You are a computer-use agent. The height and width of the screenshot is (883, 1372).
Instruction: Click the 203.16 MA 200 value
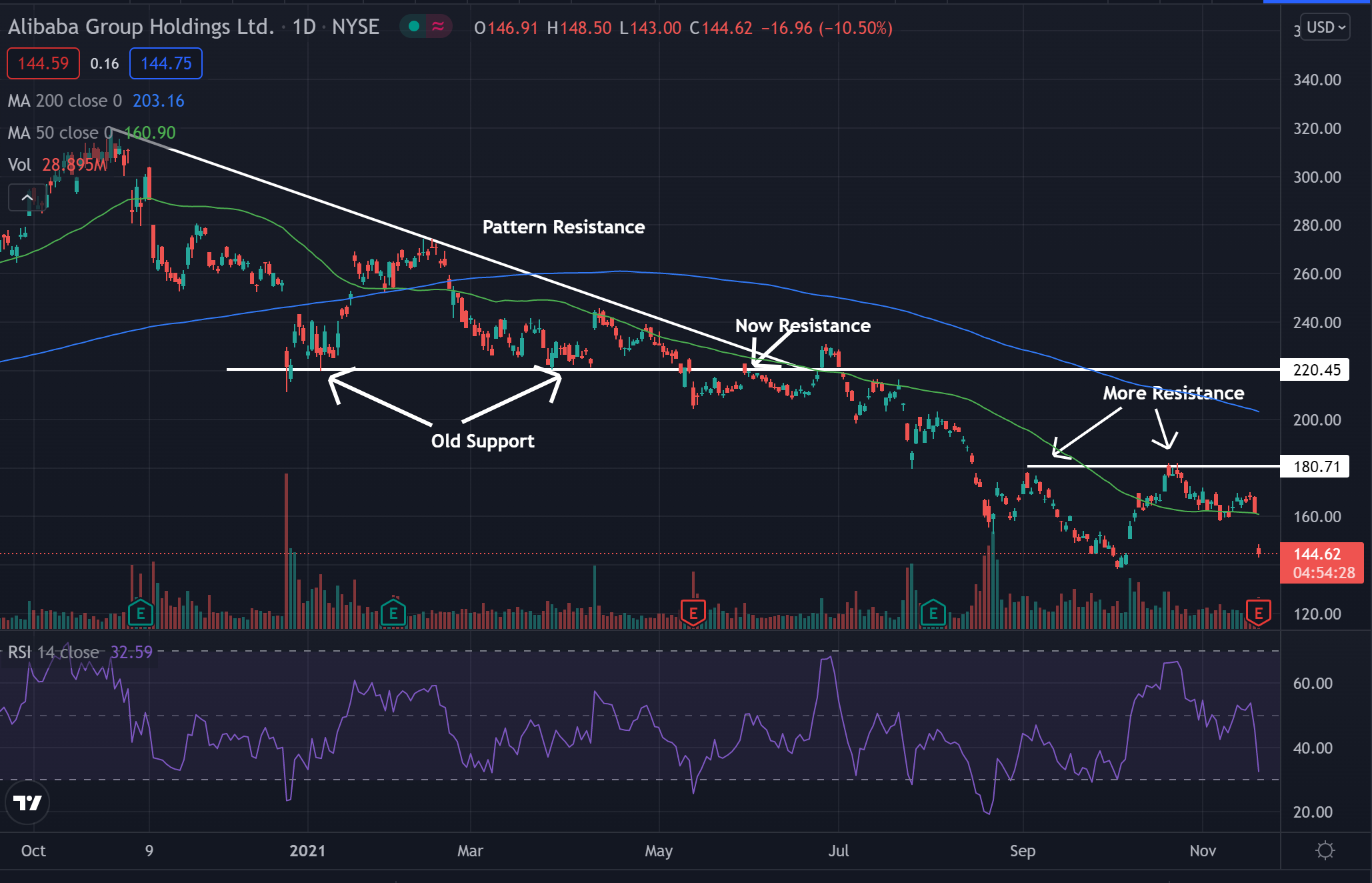159,101
